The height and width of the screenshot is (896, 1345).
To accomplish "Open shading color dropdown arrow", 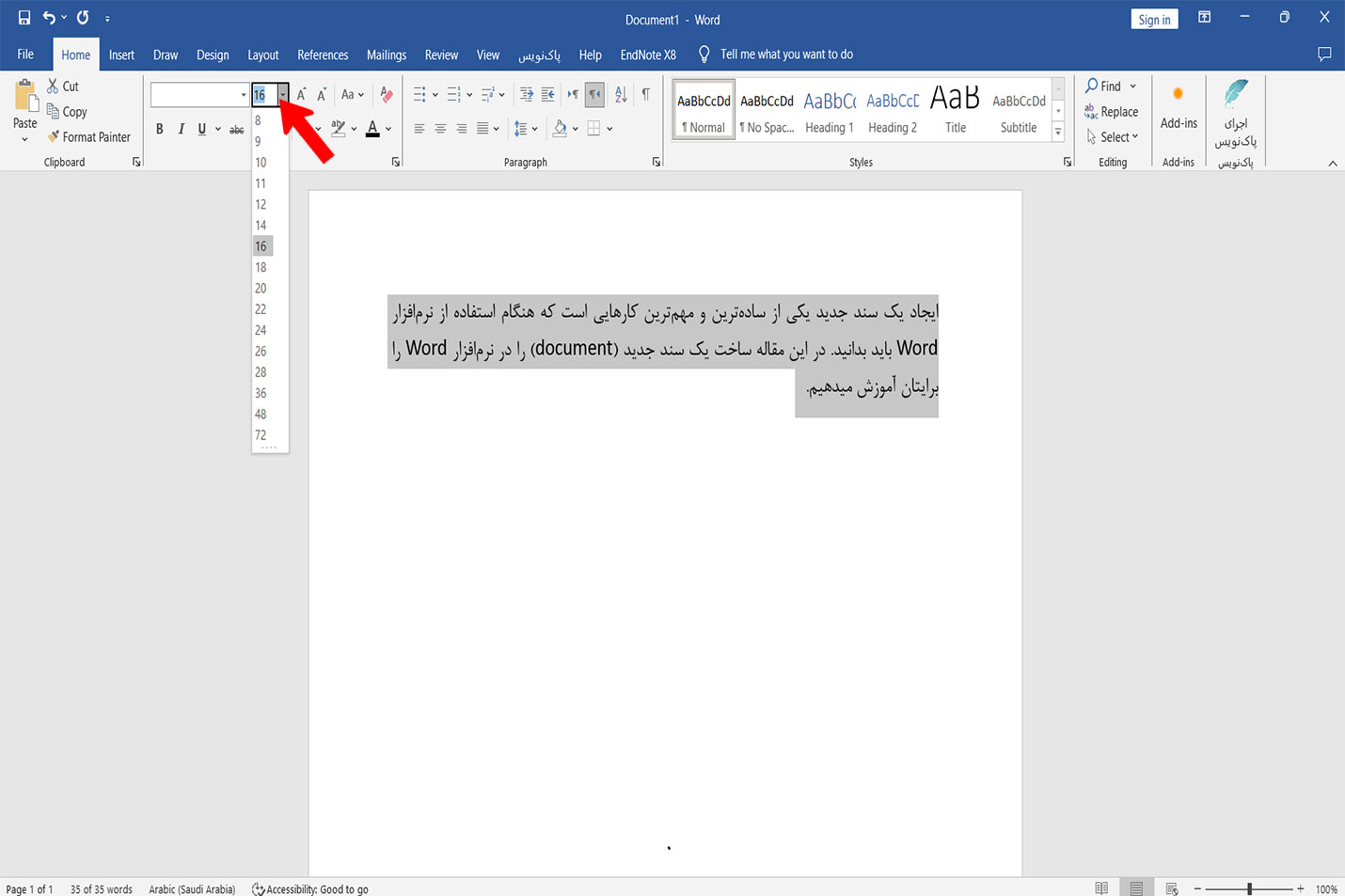I will click(x=575, y=129).
